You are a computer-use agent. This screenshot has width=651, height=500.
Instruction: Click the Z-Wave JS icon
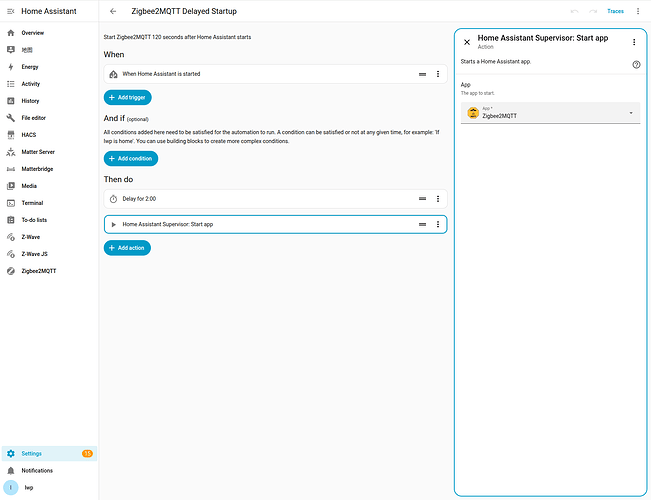click(11, 254)
